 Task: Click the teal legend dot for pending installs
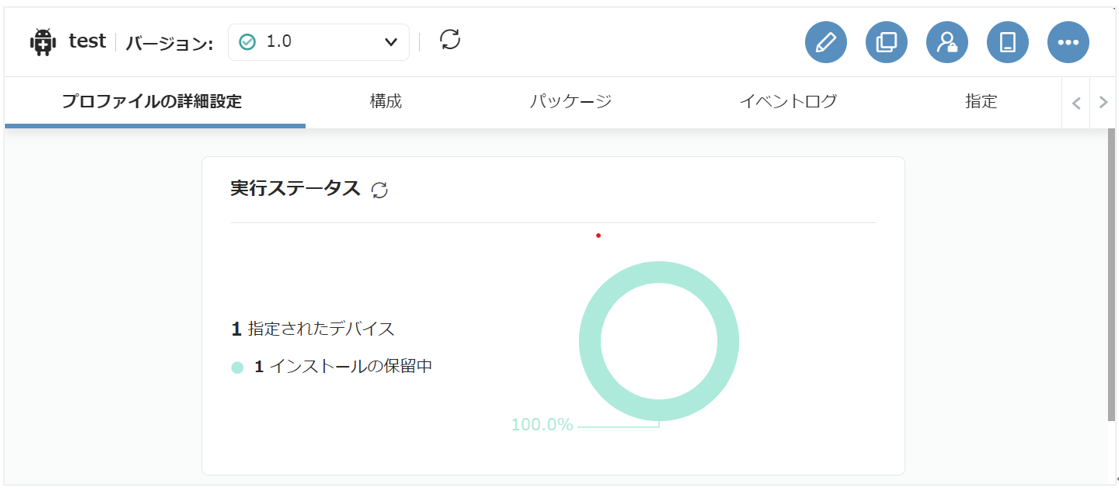[x=238, y=368]
